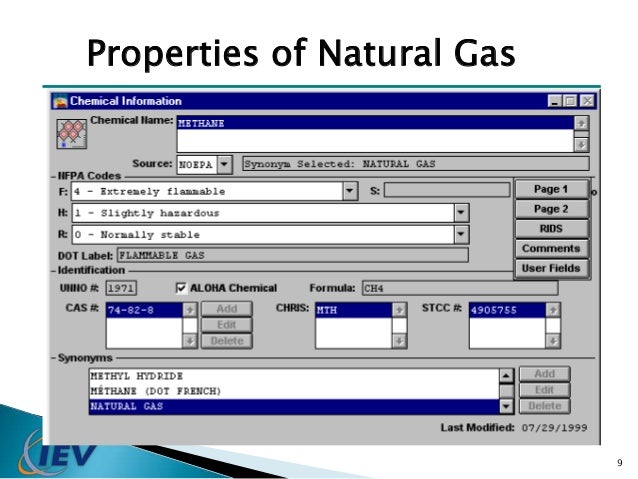Select the MÉTHANE (DOT FRENCH) synonym
The image size is (638, 479).
294,391
